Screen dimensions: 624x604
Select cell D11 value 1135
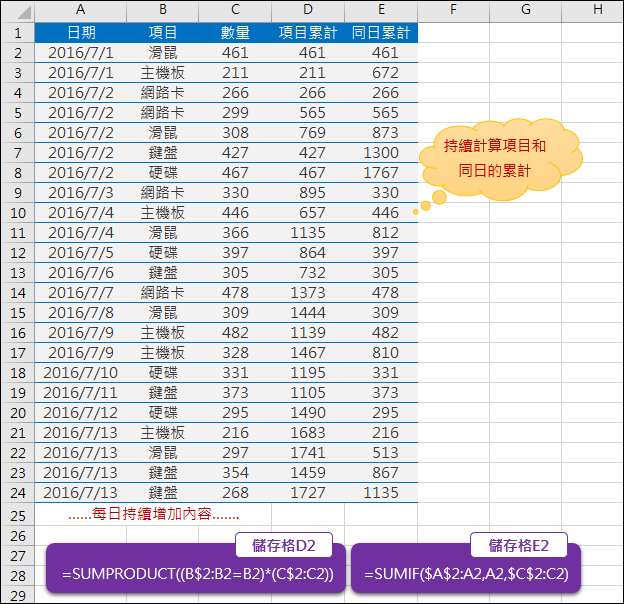pos(308,233)
